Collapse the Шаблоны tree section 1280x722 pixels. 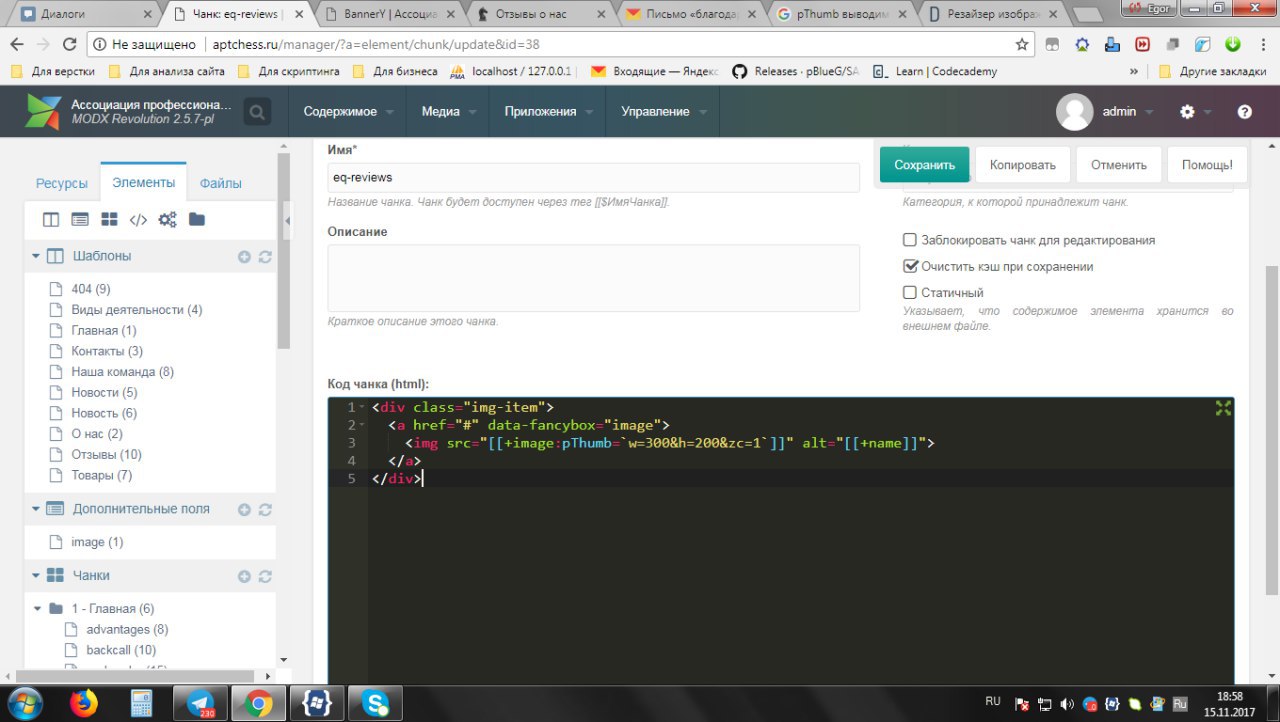pos(36,257)
